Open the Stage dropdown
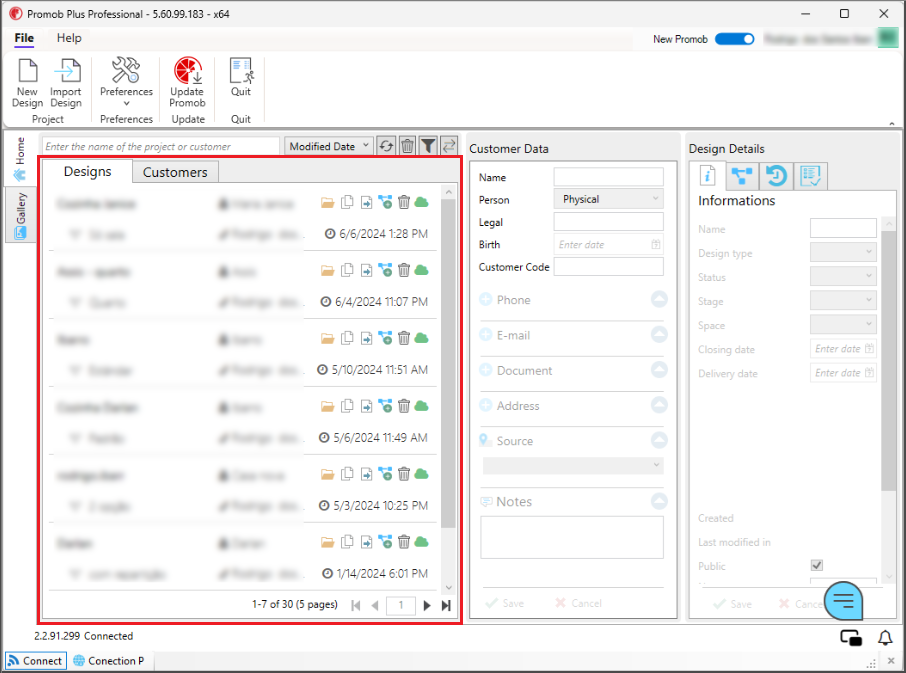906x673 pixels. tap(843, 300)
